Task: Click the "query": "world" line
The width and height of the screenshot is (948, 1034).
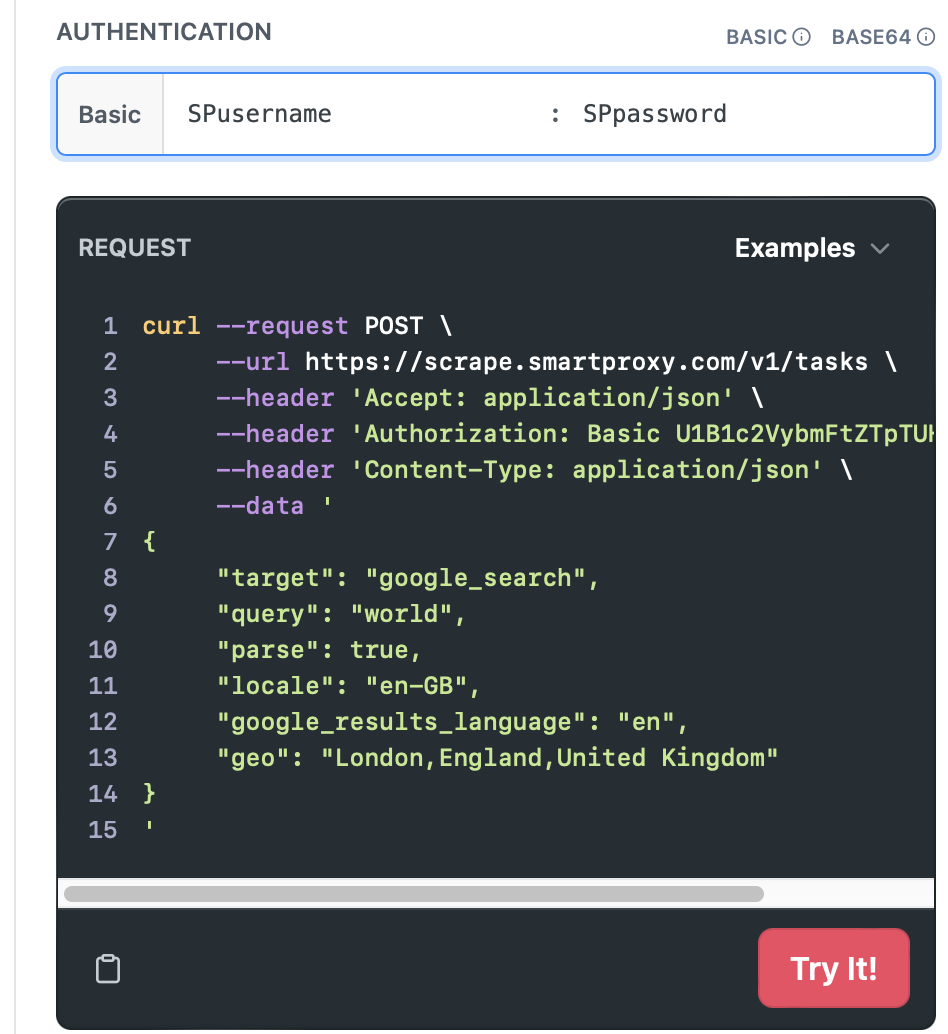Action: pyautogui.click(x=341, y=614)
